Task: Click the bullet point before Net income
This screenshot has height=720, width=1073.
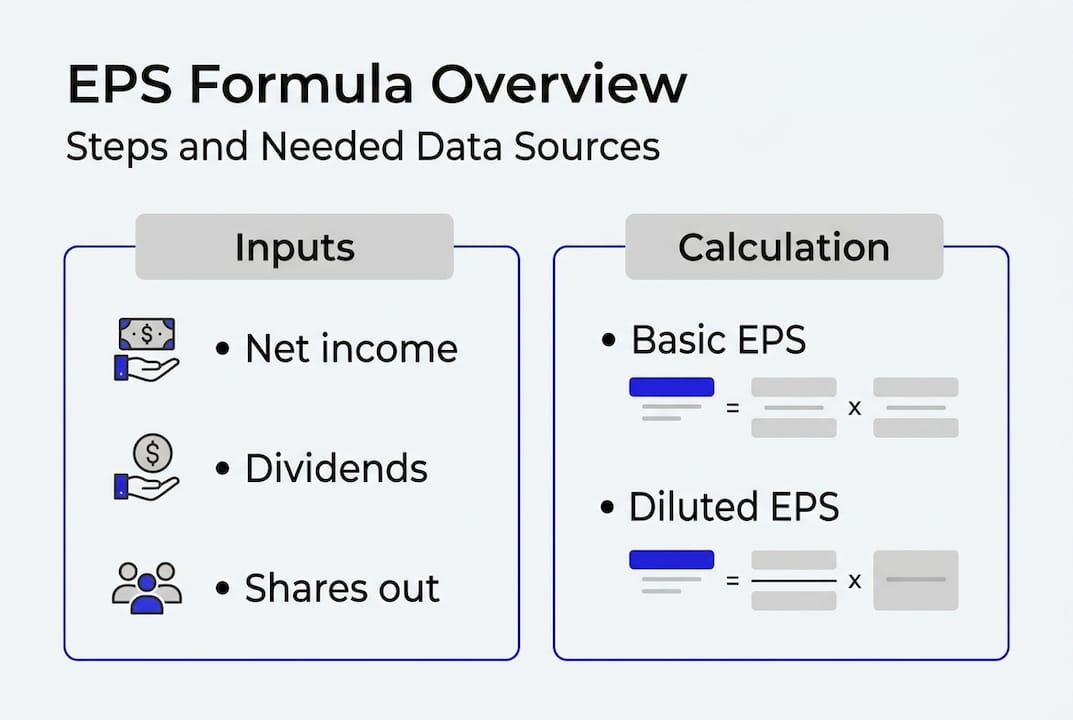Action: pyautogui.click(x=223, y=350)
